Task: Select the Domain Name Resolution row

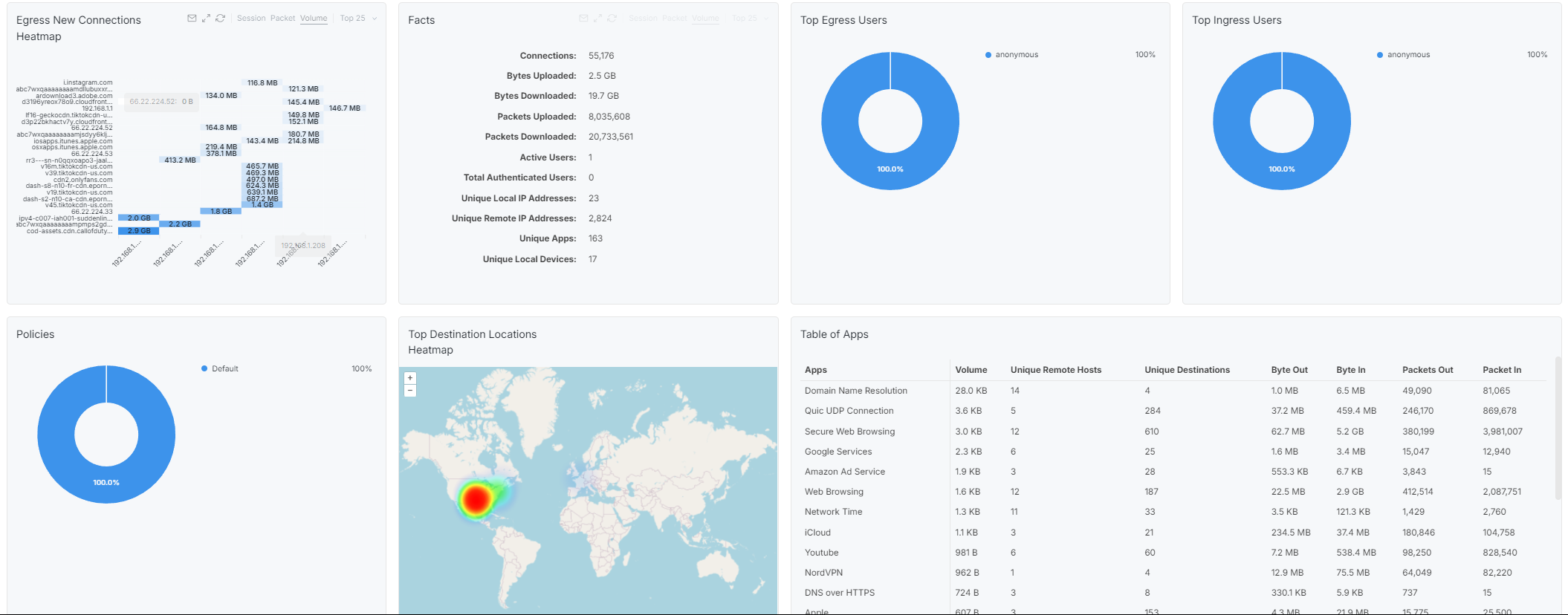Action: (x=1174, y=391)
